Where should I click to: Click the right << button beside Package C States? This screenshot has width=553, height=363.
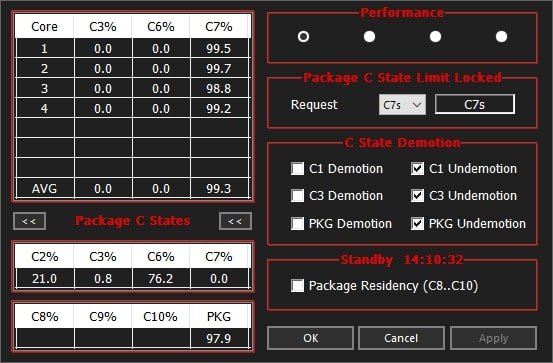click(235, 221)
